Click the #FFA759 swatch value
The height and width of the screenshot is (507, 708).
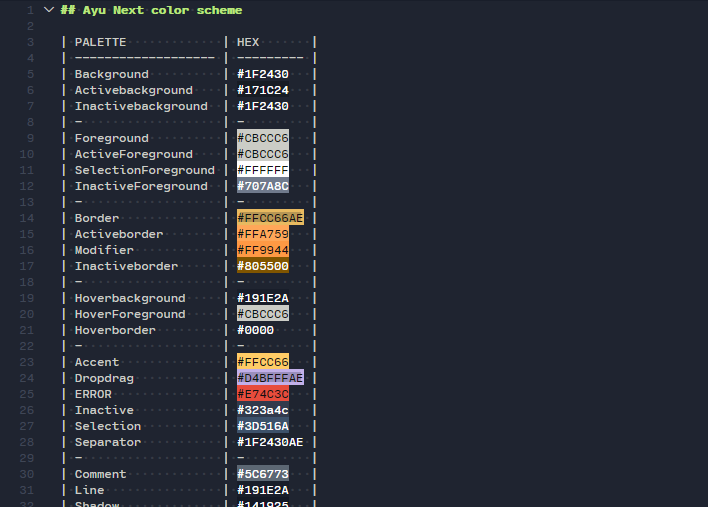263,234
